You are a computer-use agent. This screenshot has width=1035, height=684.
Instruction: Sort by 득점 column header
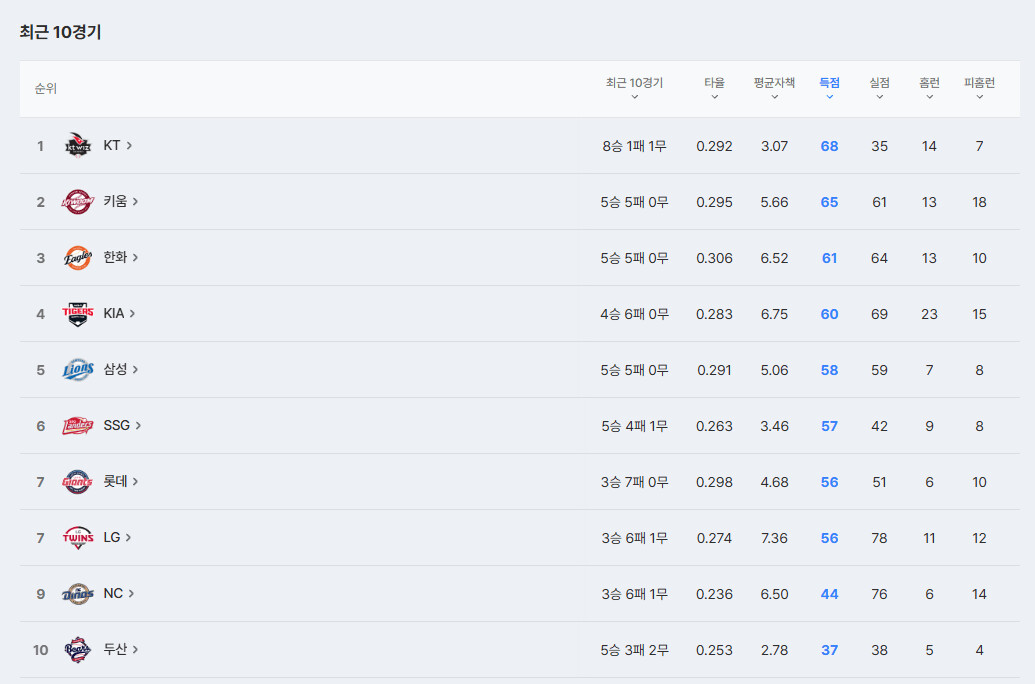point(830,88)
